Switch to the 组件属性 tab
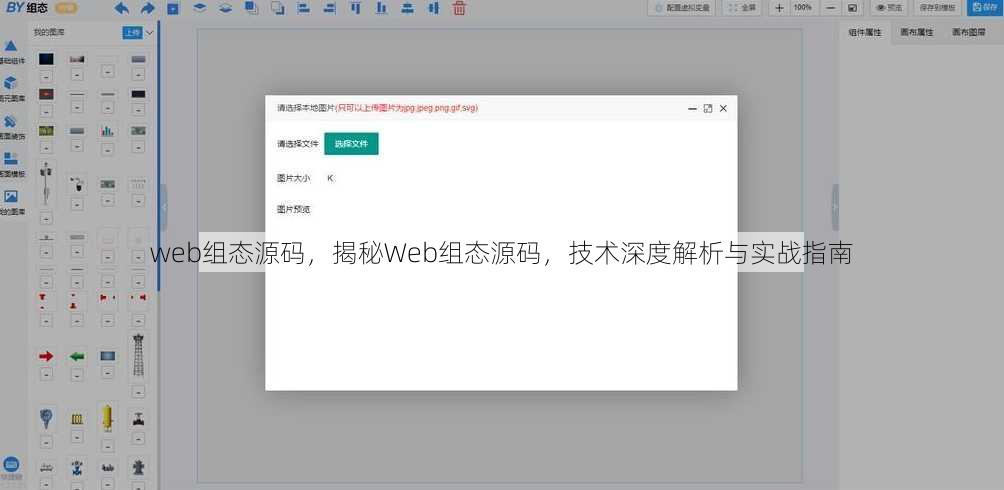This screenshot has height=490, width=1004. tap(865, 32)
